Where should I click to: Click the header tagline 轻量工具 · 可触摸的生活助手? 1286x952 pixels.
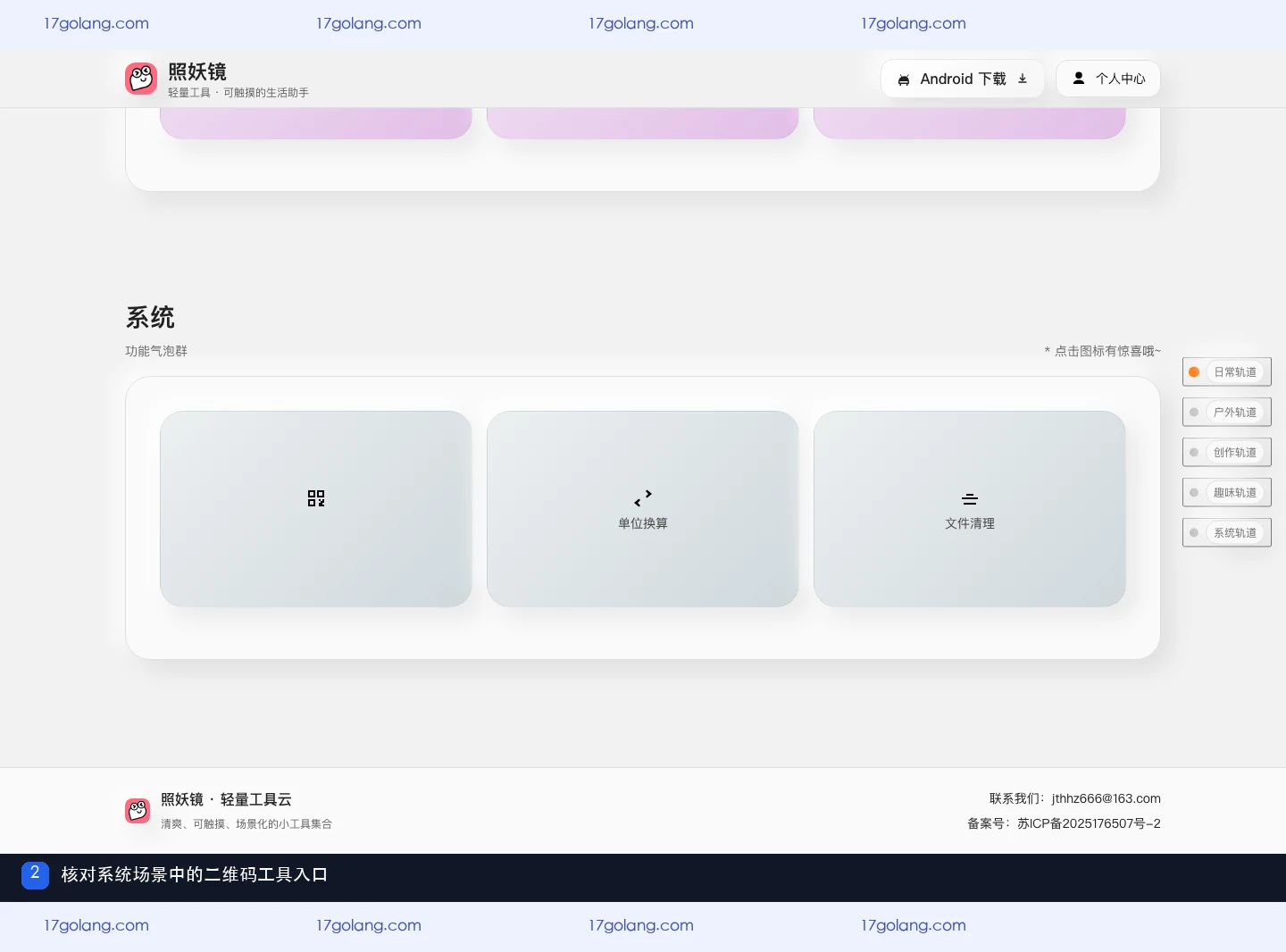[238, 92]
